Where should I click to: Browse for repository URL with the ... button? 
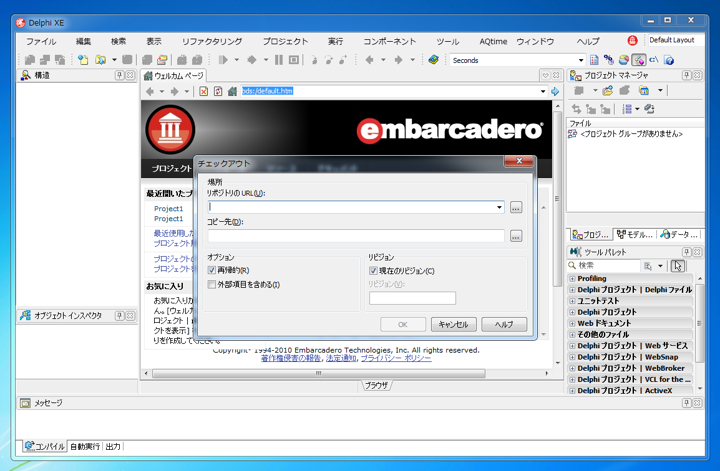click(x=516, y=207)
